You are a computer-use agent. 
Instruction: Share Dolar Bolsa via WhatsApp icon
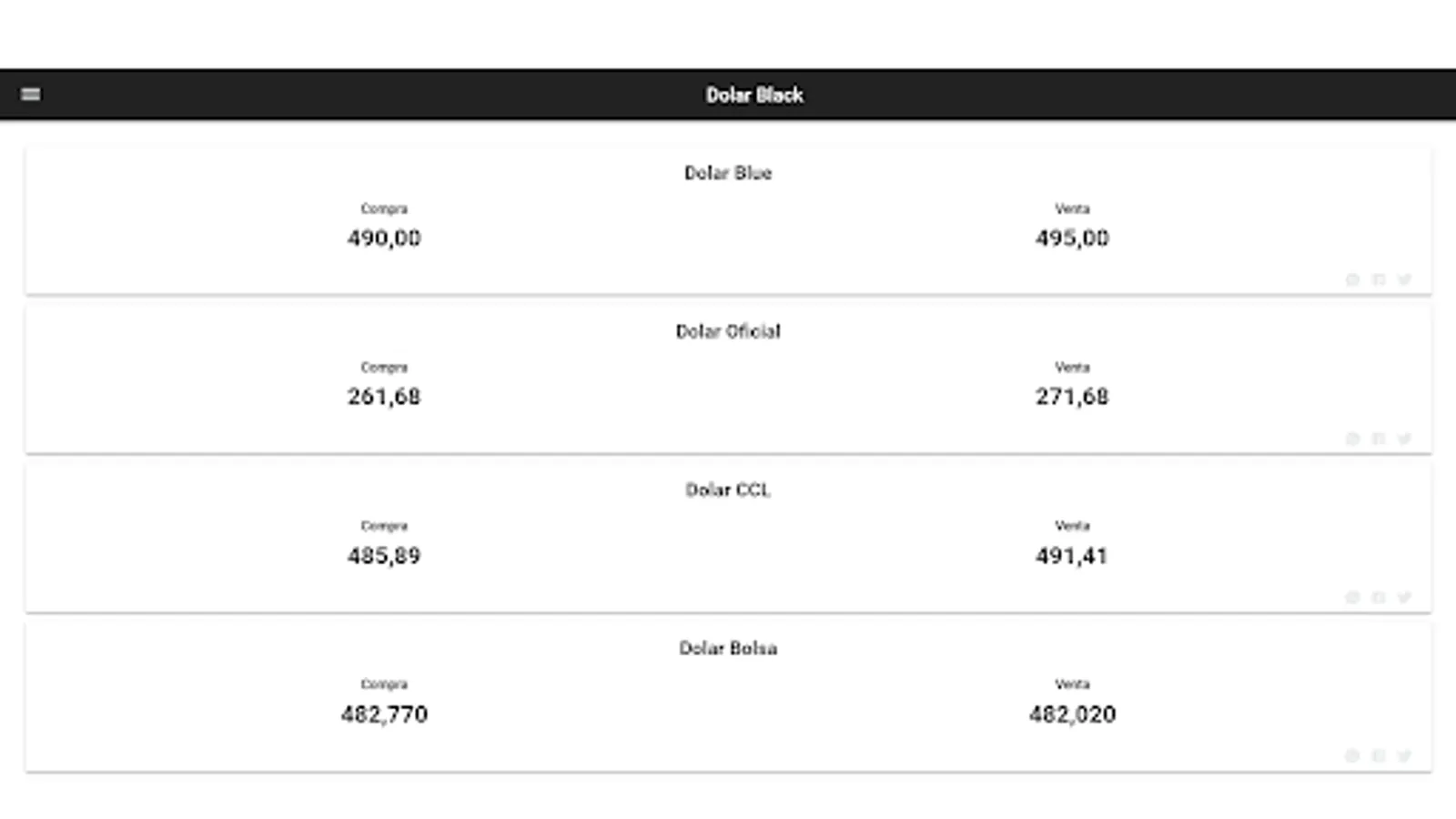pyautogui.click(x=1352, y=755)
